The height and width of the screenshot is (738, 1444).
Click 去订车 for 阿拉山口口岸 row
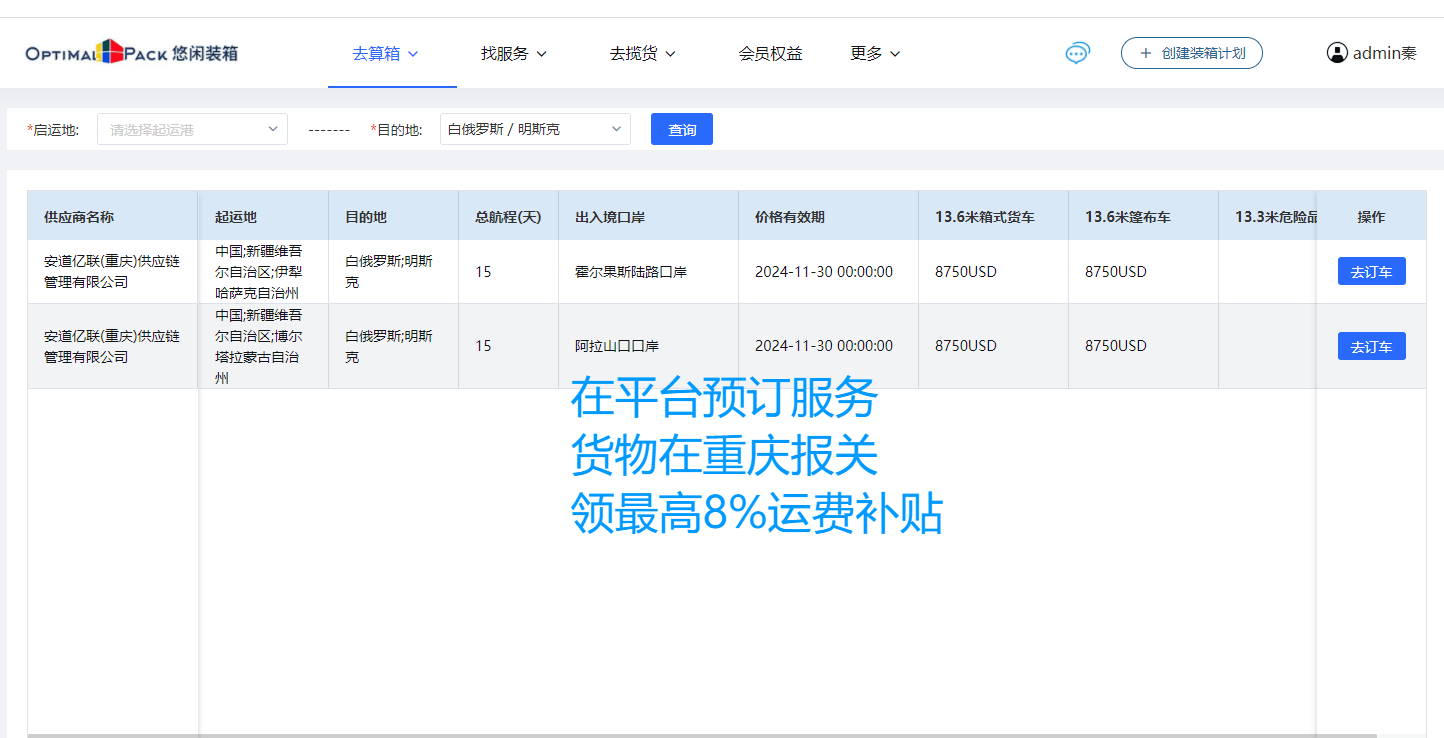click(x=1371, y=346)
